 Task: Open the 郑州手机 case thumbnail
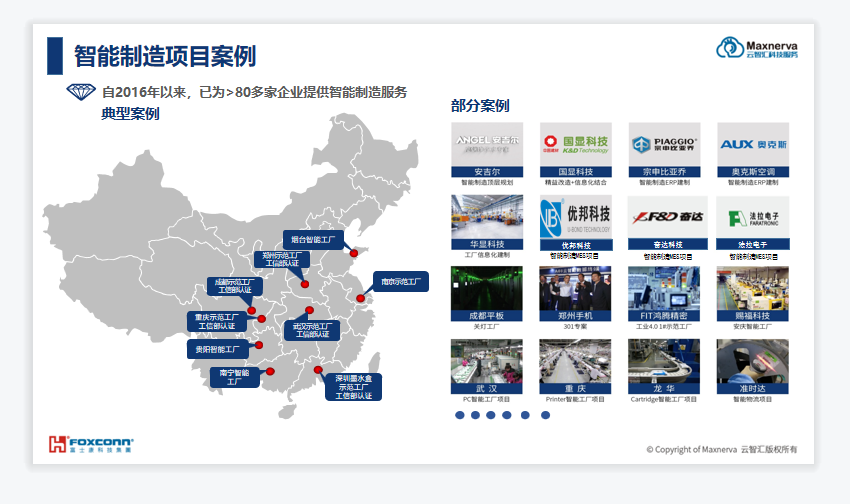(x=575, y=294)
